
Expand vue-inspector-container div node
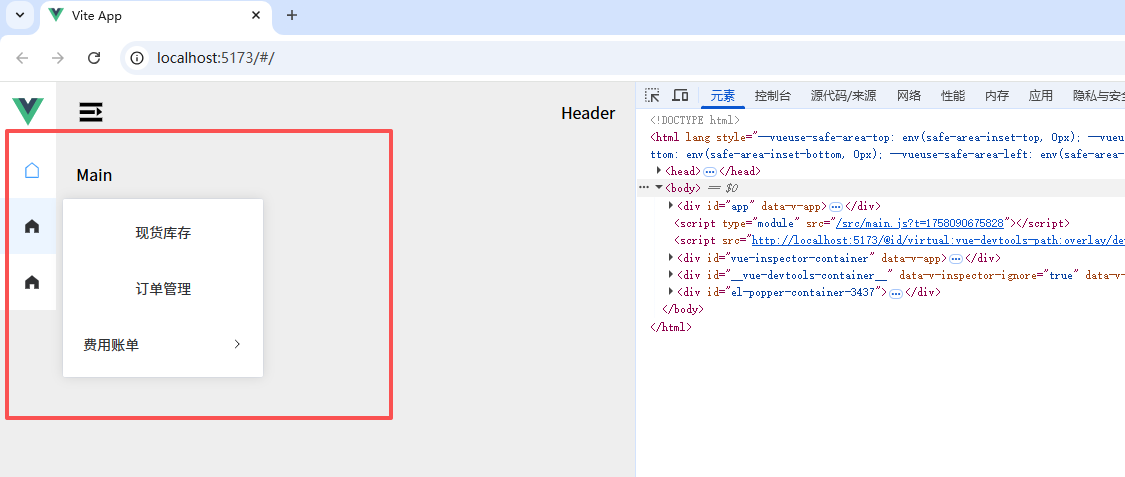pyautogui.click(x=671, y=258)
